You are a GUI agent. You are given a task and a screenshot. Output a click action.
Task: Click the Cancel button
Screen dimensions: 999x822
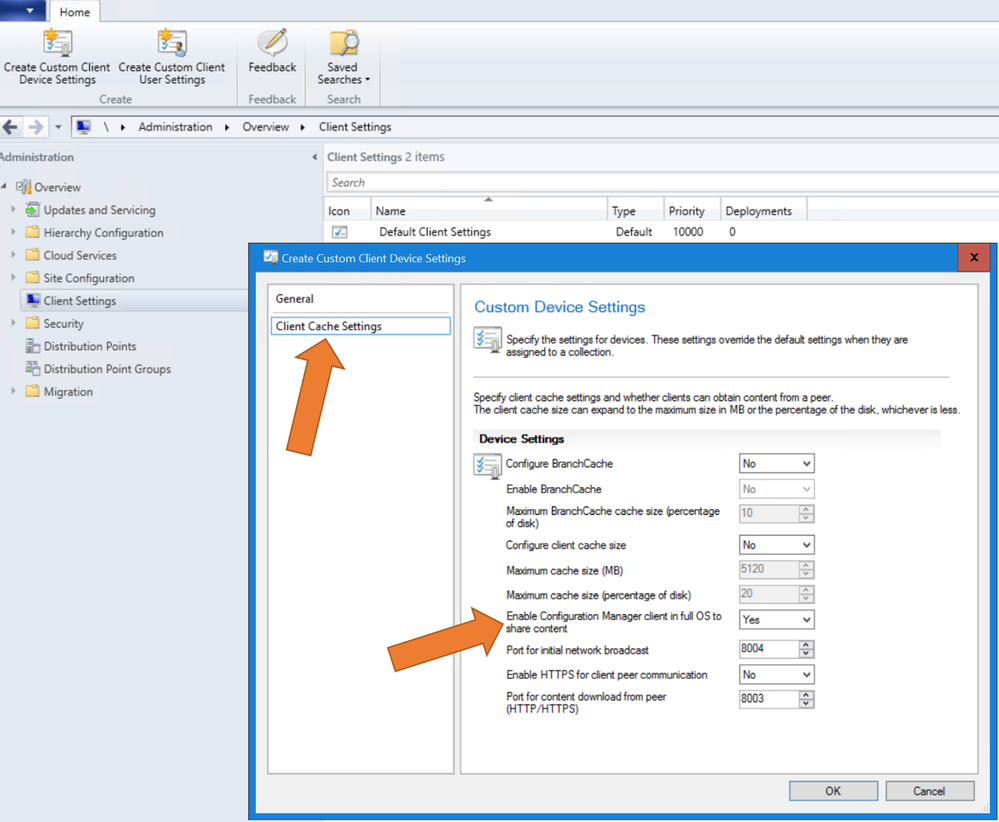click(x=929, y=791)
